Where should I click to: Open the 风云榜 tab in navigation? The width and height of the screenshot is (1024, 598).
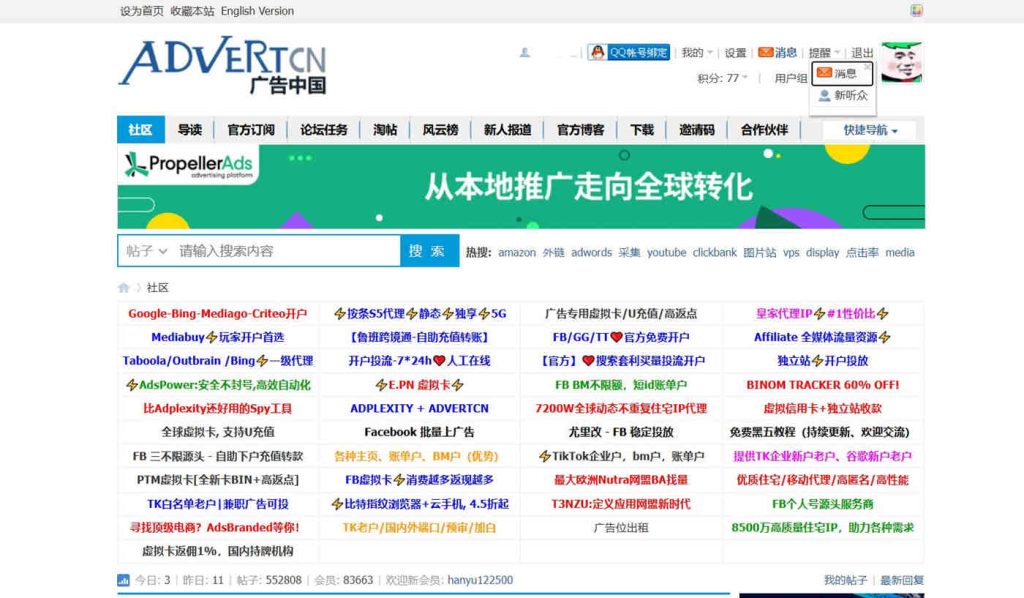point(440,129)
